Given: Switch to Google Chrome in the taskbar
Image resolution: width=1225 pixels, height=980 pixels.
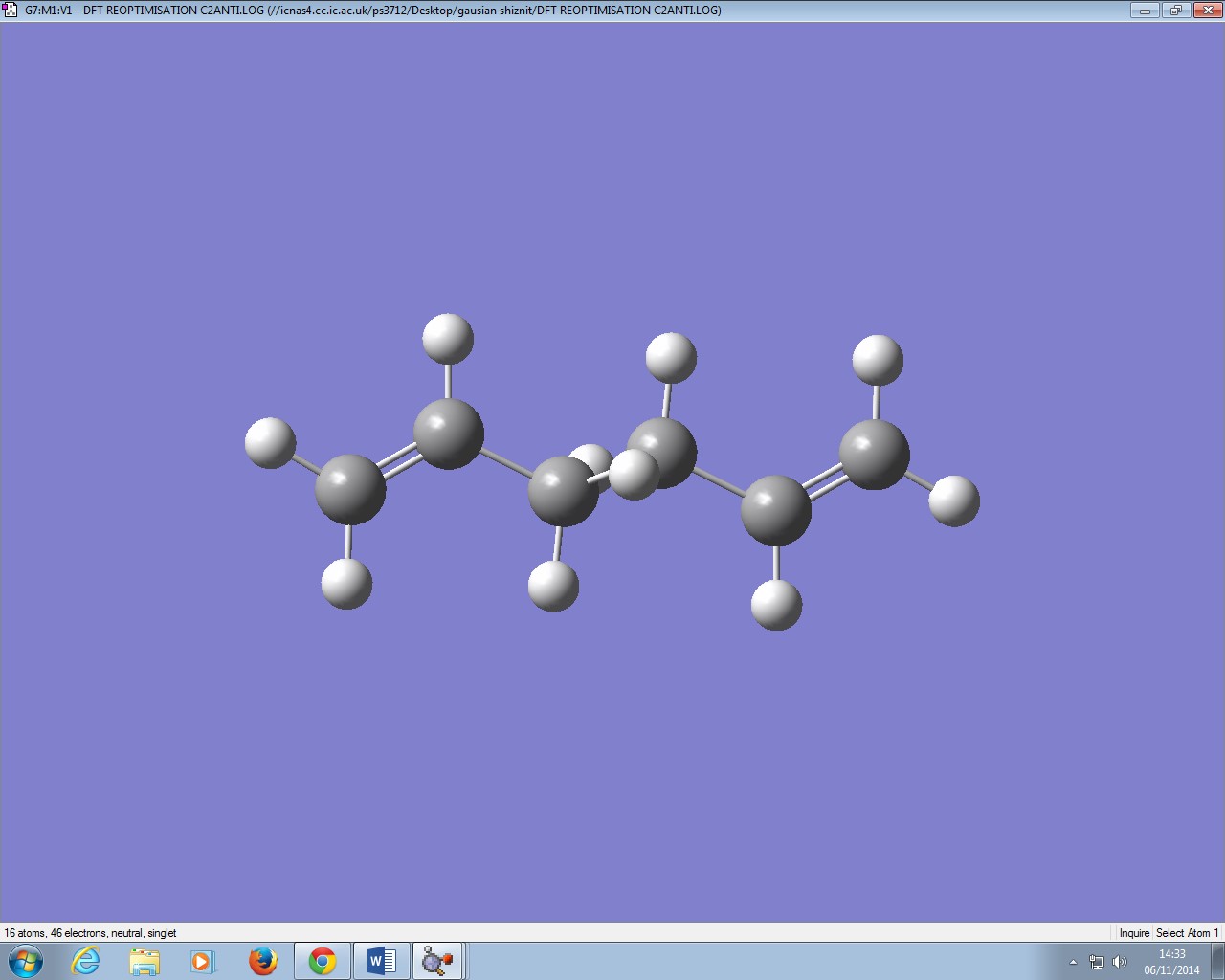Looking at the screenshot, I should 322,961.
